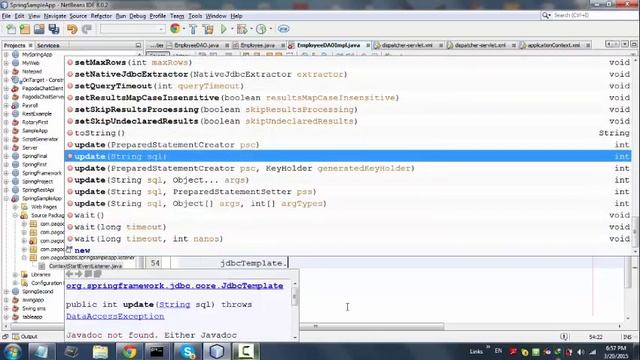Click the Save All toolbar icon
The width and height of the screenshot is (640, 360).
click(x=54, y=29)
